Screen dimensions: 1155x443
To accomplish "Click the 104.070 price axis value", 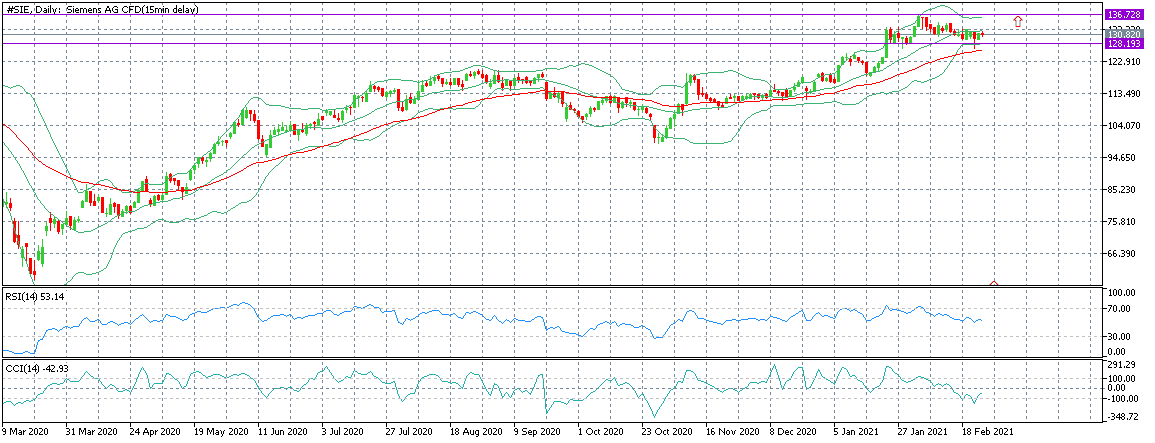I will click(x=1122, y=126).
